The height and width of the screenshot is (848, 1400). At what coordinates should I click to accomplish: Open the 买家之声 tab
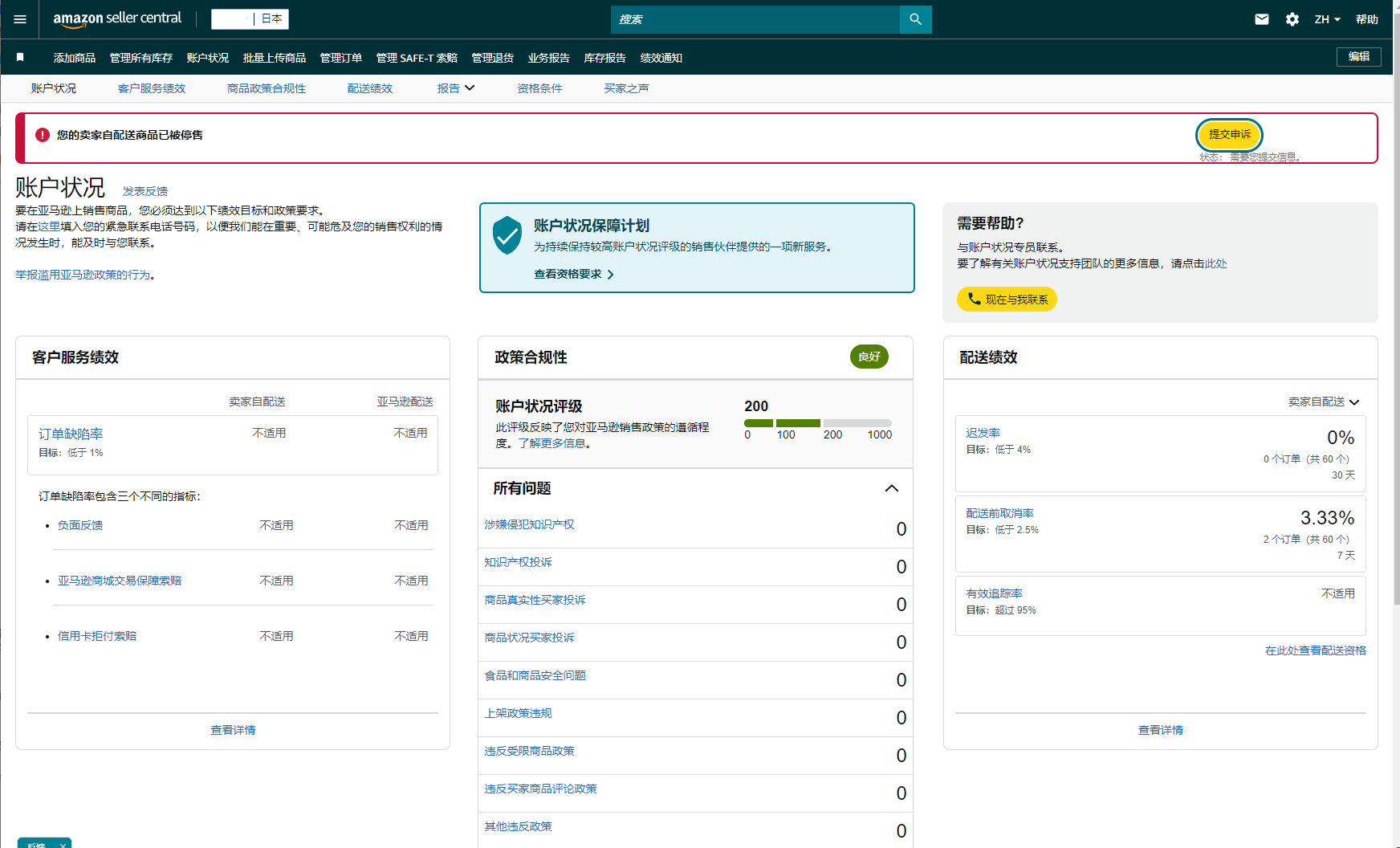626,88
